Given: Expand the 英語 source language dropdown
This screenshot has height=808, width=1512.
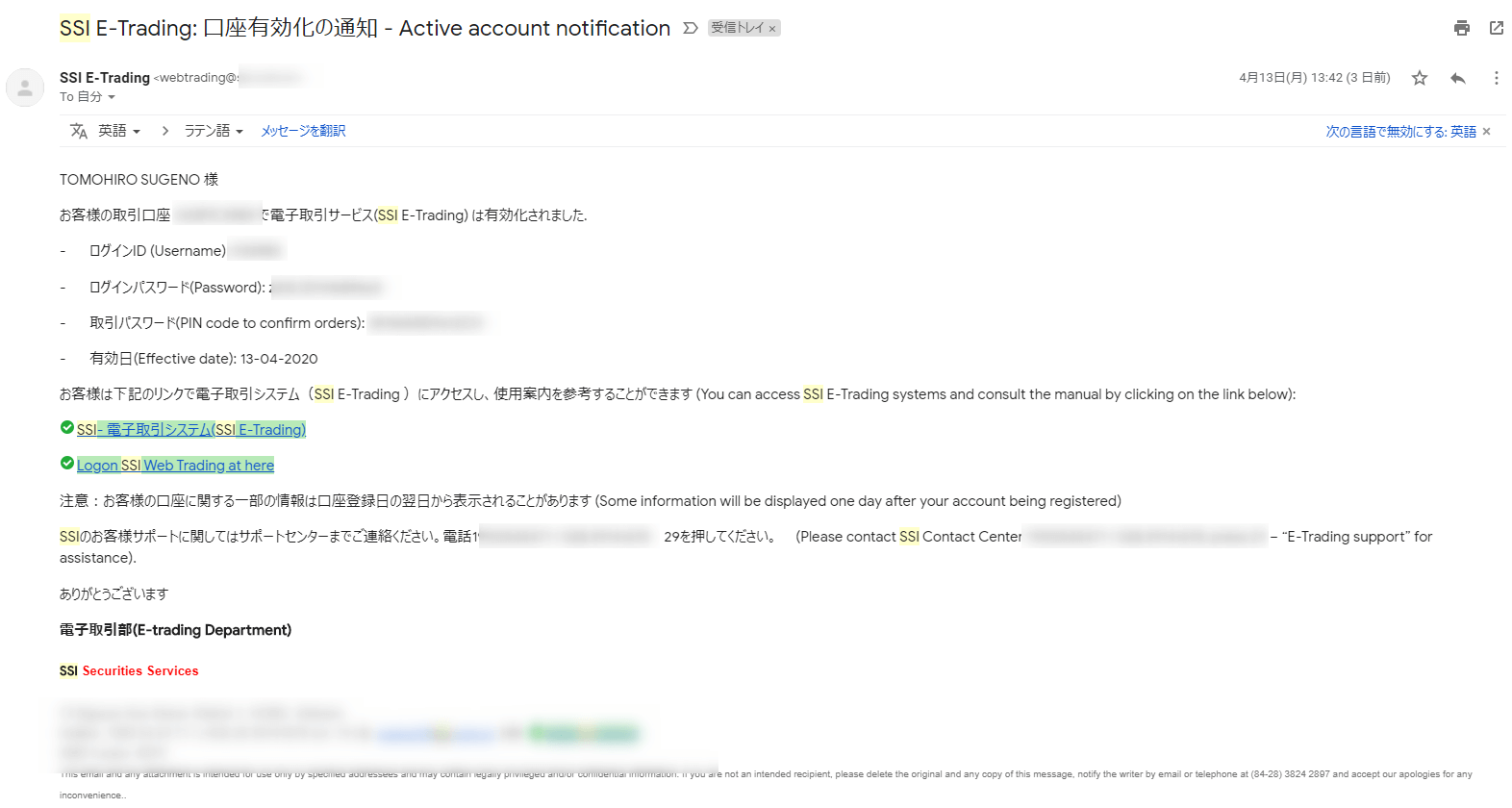Looking at the screenshot, I should pyautogui.click(x=119, y=131).
